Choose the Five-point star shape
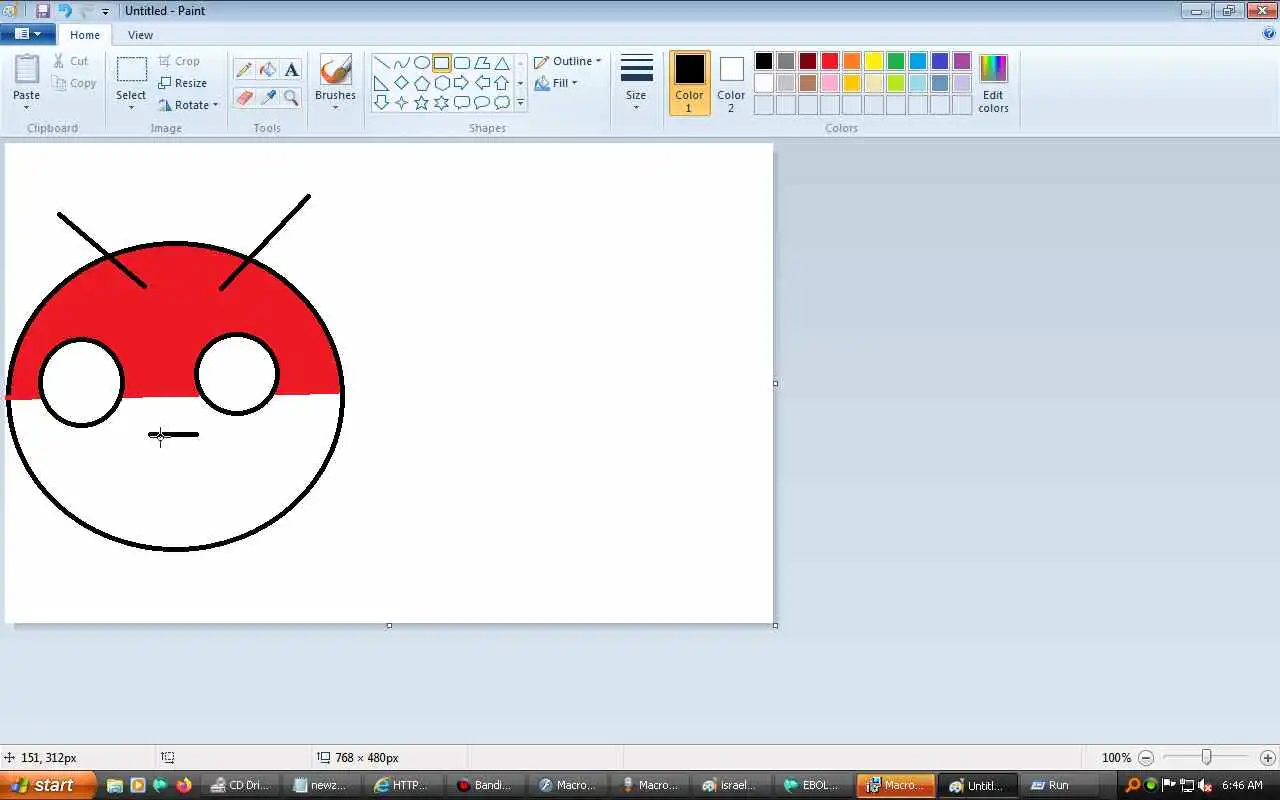 click(x=421, y=102)
